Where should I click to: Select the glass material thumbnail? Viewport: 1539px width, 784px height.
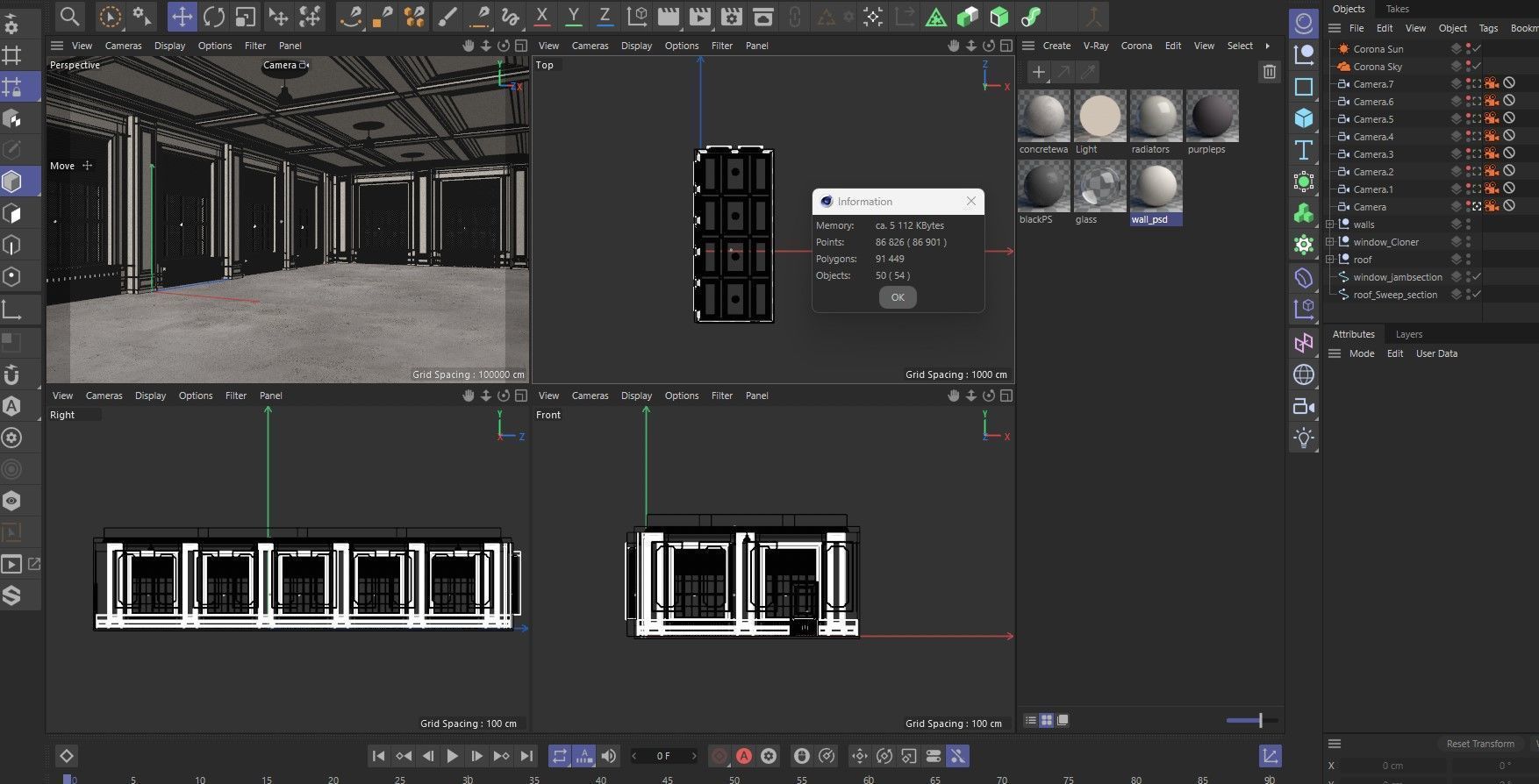(x=1100, y=186)
